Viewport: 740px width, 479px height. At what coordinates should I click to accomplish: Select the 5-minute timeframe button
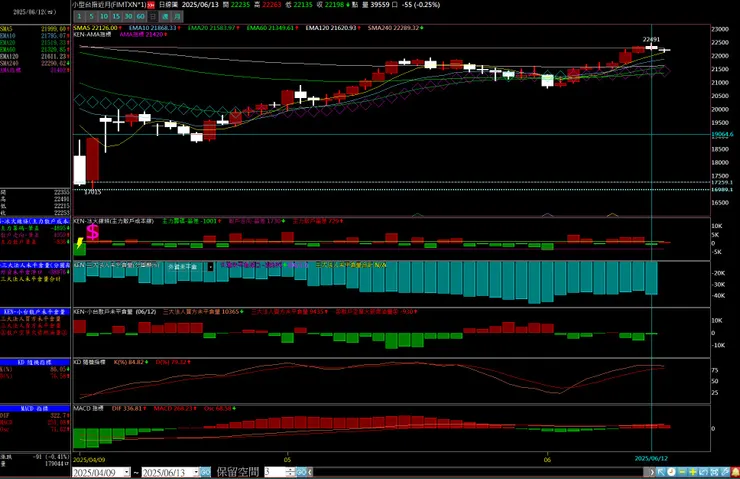(x=92, y=17)
